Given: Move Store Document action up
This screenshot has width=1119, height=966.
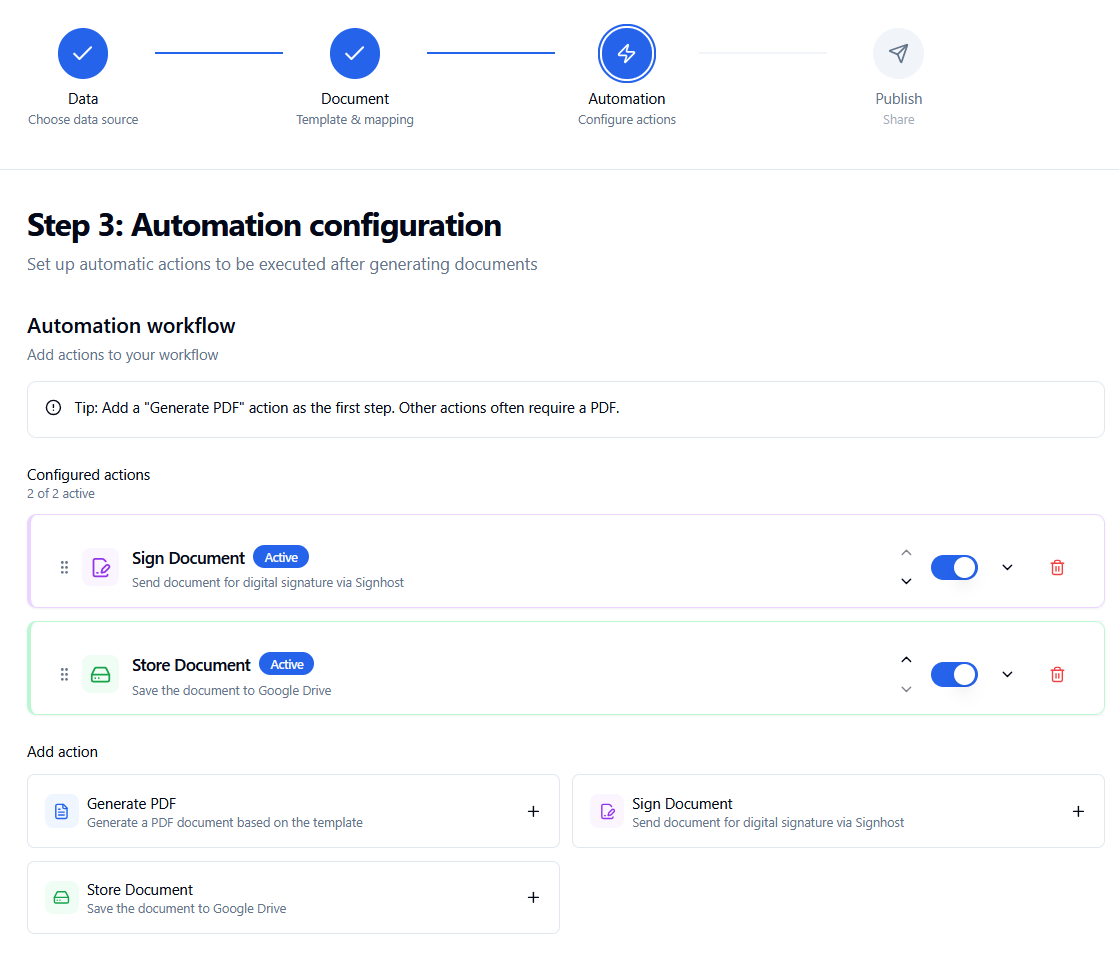Looking at the screenshot, I should click(x=906, y=660).
